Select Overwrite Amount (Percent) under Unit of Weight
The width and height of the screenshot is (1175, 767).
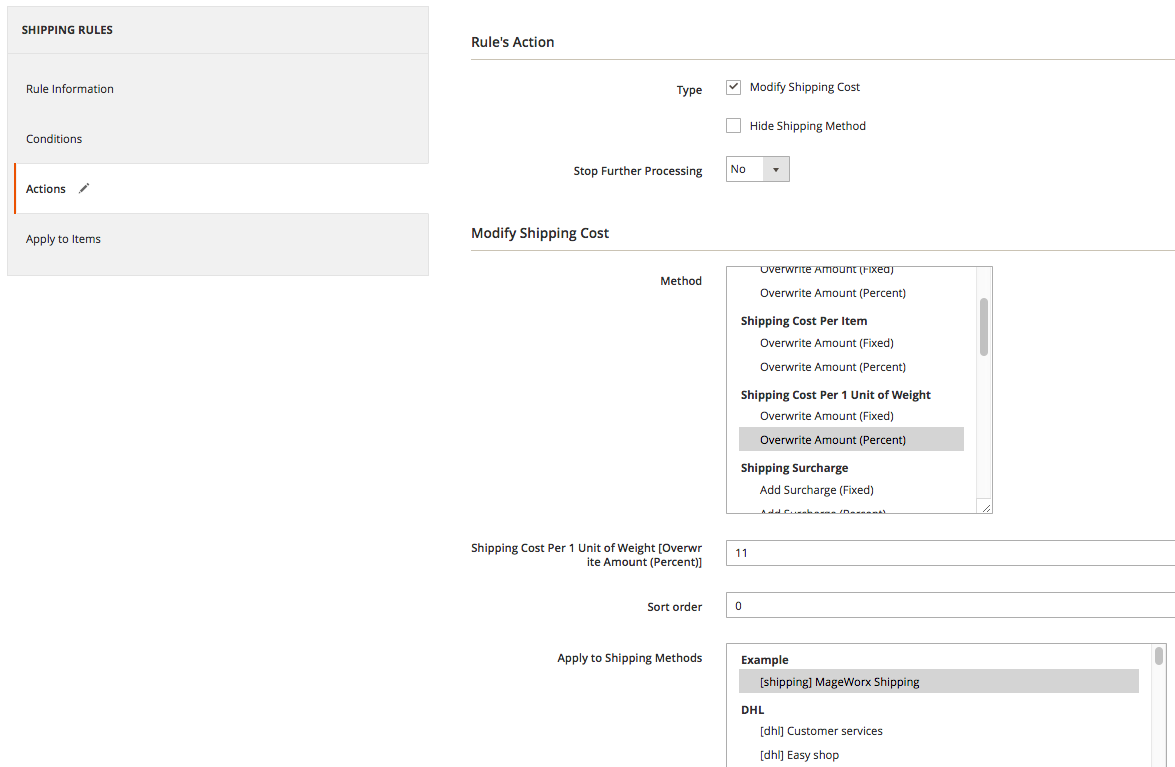tap(833, 440)
